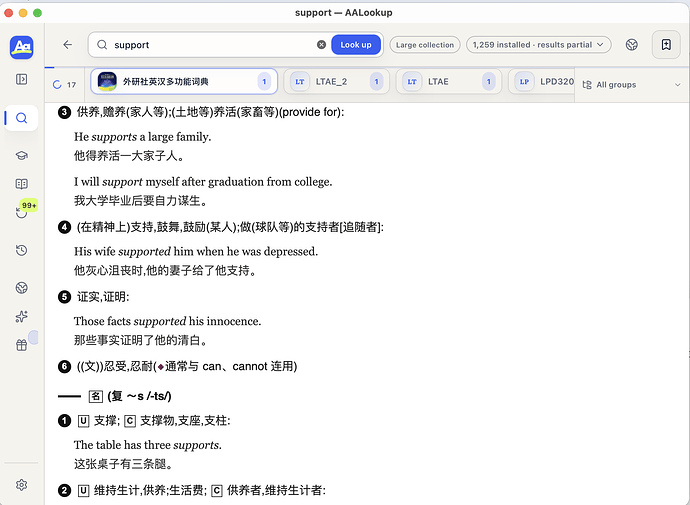Open the All groups dropdown
The height and width of the screenshot is (505, 690).
click(x=632, y=84)
